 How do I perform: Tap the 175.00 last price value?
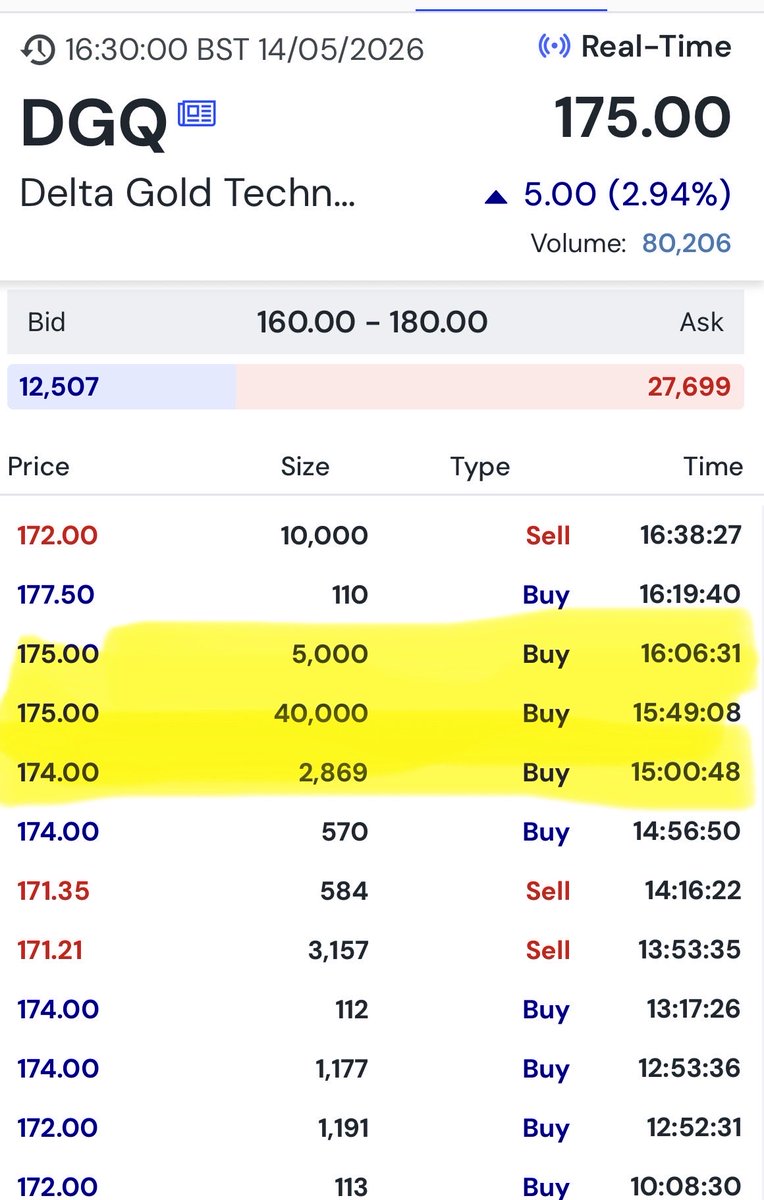[x=643, y=119]
